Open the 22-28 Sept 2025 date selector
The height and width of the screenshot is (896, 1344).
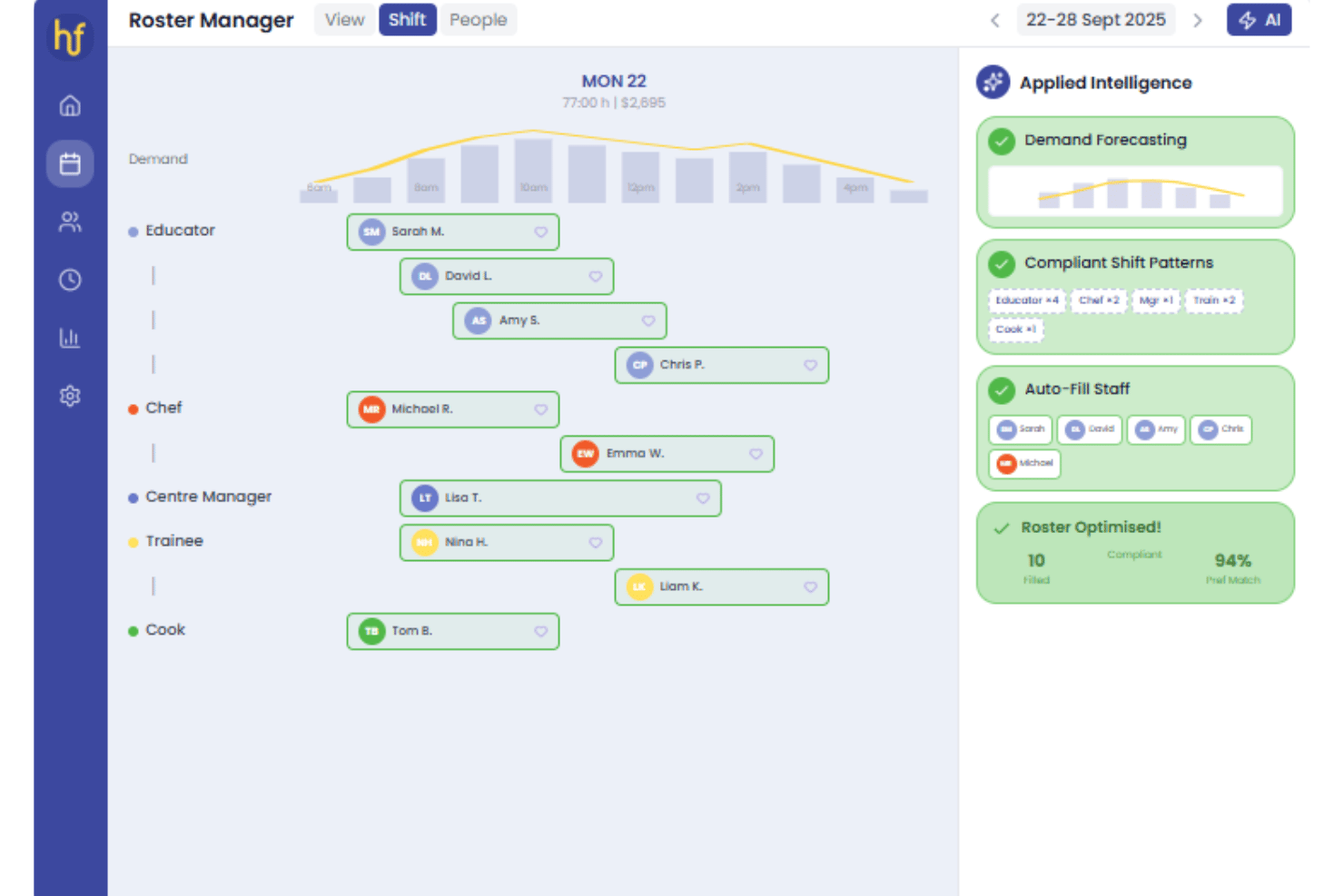point(1096,20)
